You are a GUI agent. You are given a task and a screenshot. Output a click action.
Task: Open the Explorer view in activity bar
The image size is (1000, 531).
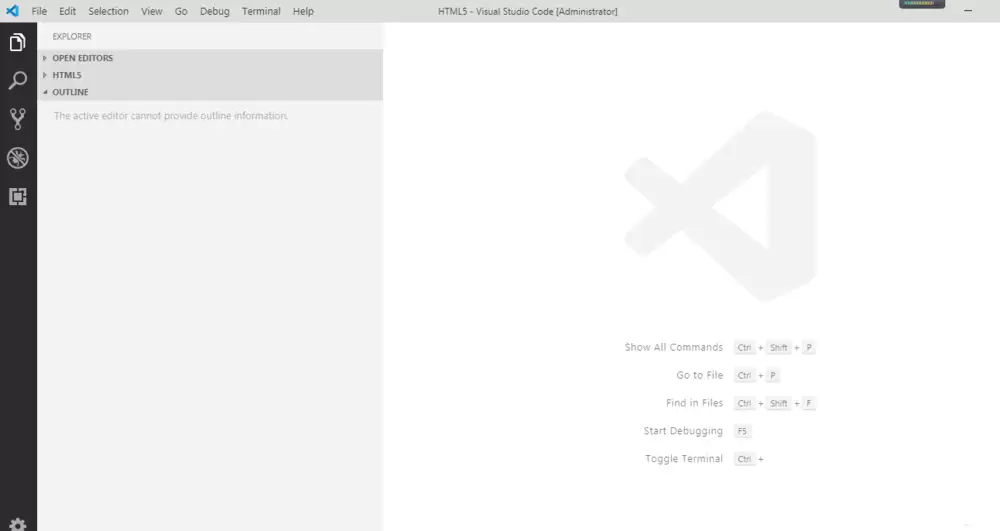click(17, 43)
